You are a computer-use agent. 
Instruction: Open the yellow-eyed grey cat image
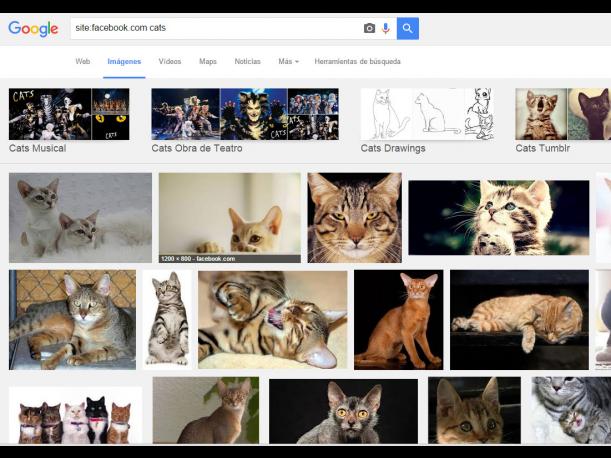(343, 411)
